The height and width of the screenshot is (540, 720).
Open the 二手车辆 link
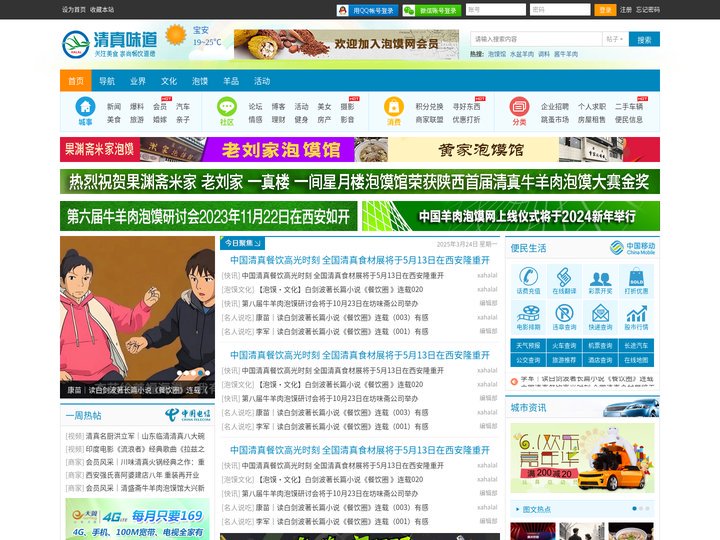point(629,107)
